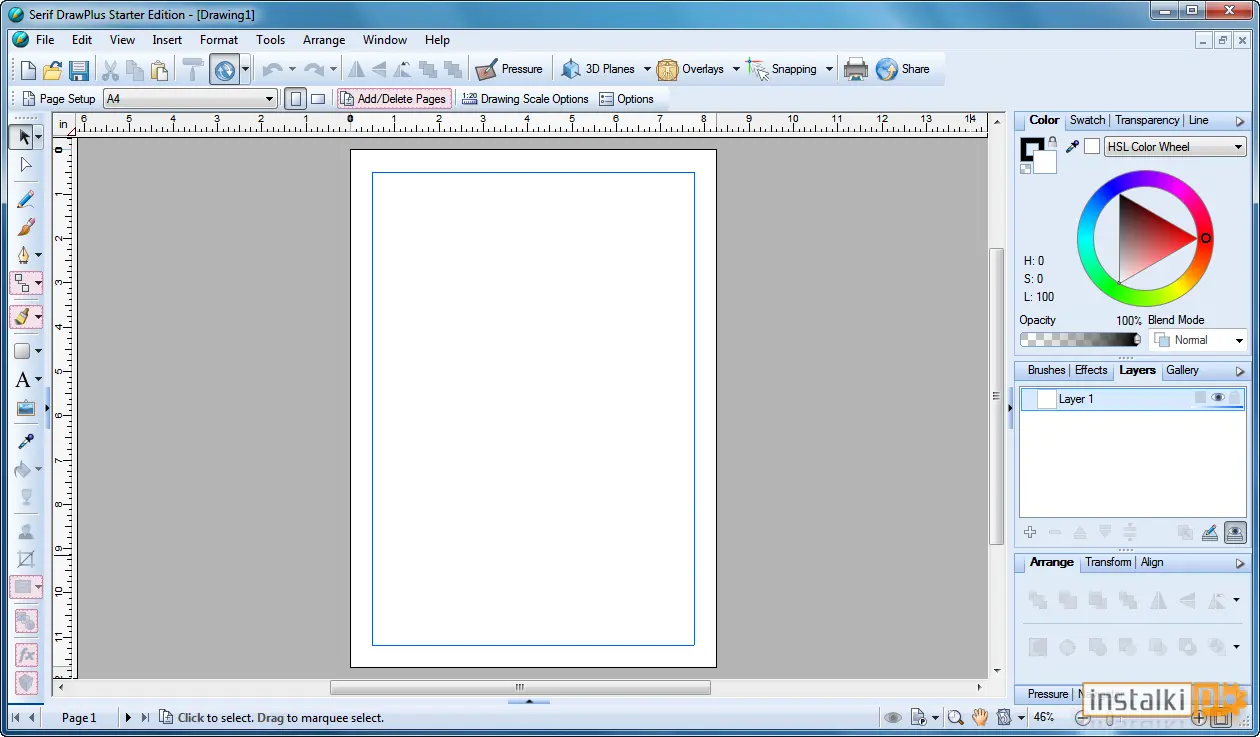Click Add/Delete Pages button

pyautogui.click(x=393, y=99)
